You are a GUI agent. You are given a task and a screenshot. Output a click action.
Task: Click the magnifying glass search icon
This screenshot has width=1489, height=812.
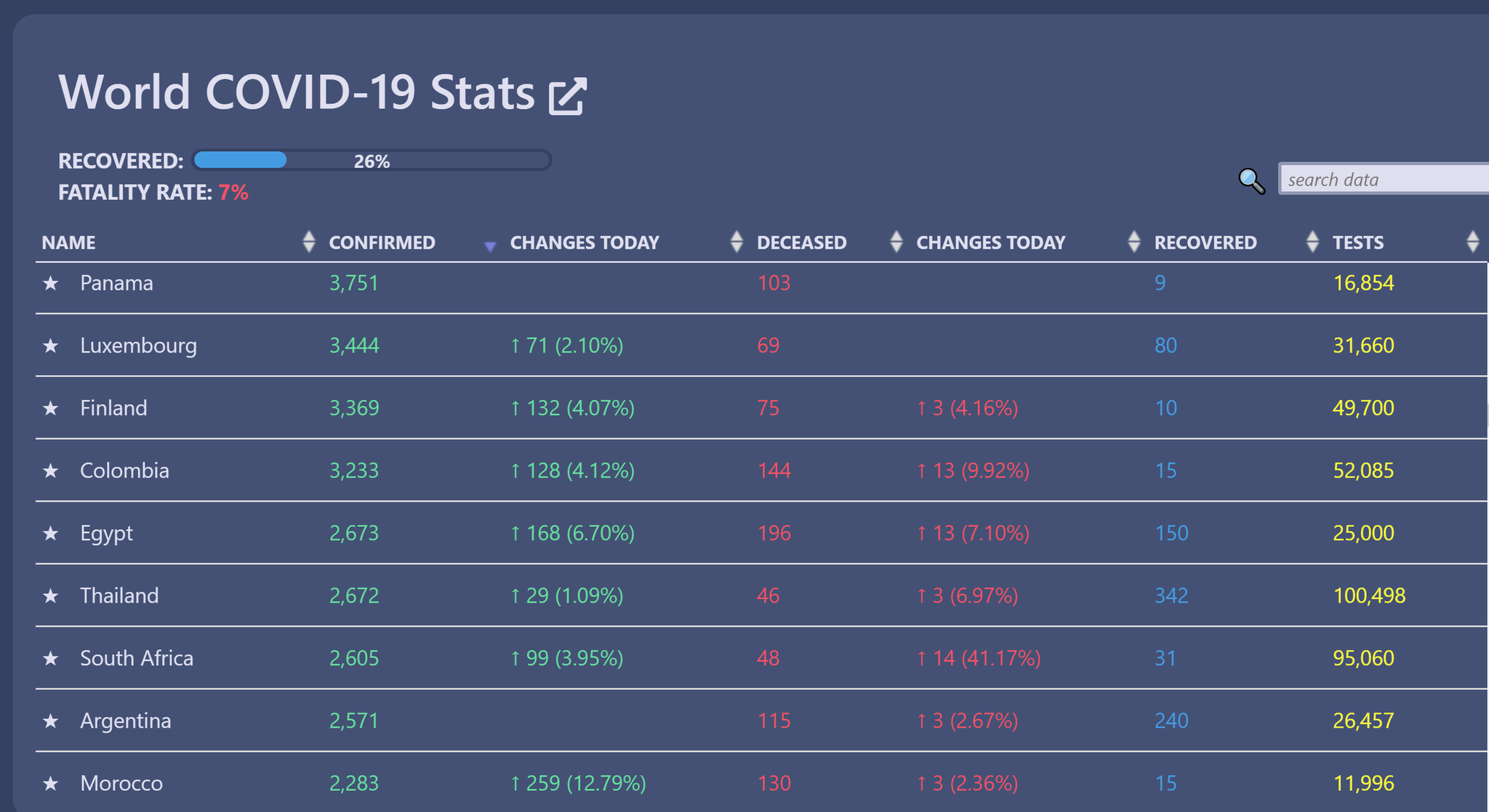(x=1251, y=180)
